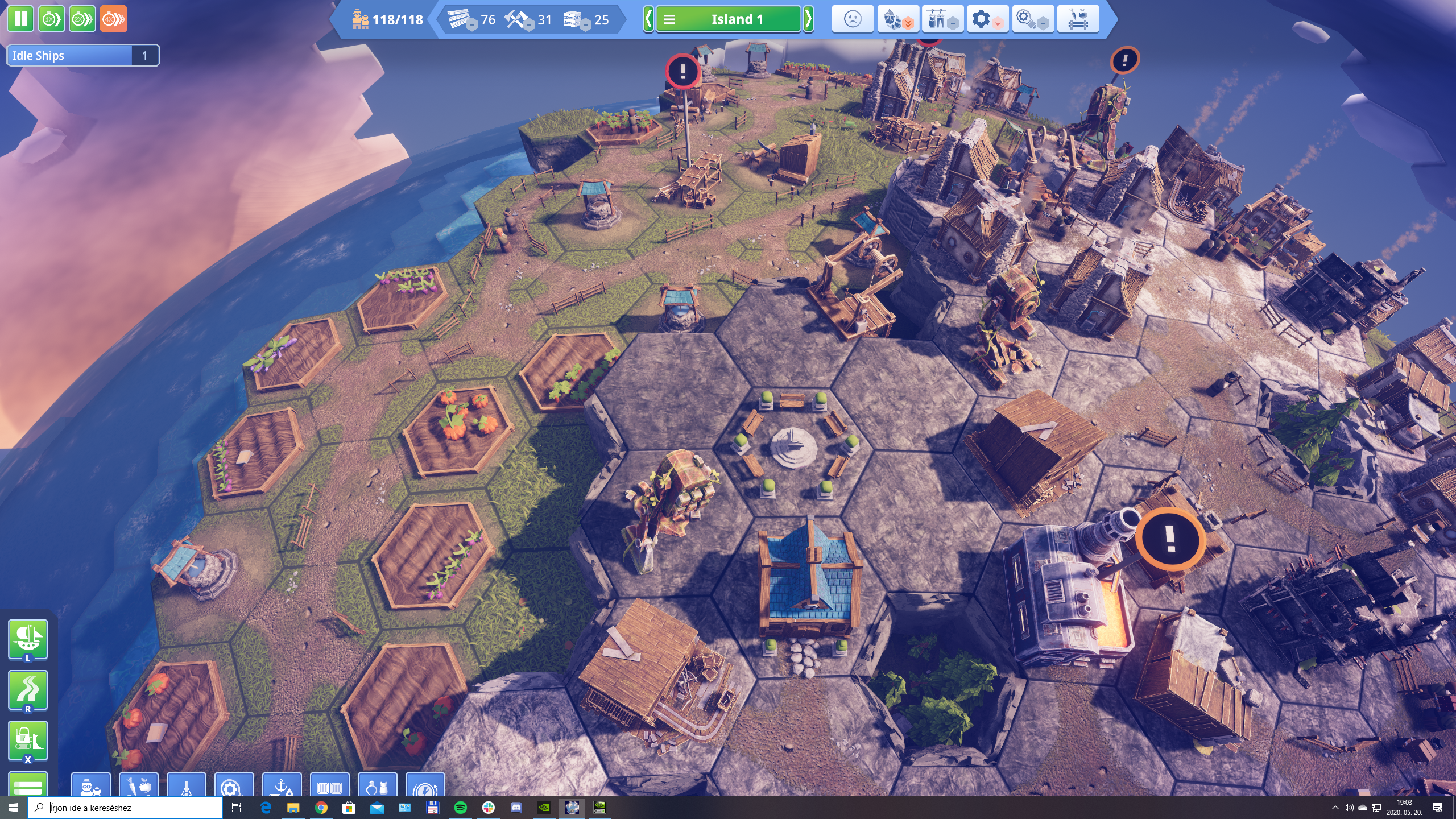Viewport: 1456px width, 819px height.
Task: Open the storage crates build category
Action: tap(329, 785)
